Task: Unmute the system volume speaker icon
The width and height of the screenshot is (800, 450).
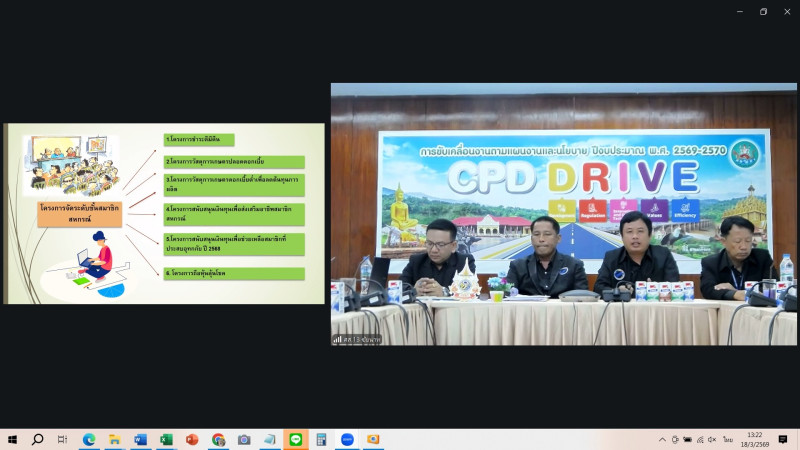Action: coord(711,439)
